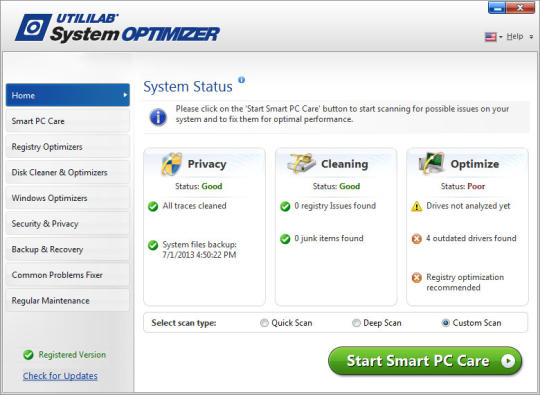
Task: Click the Cleaning drive icon
Action: [301, 163]
